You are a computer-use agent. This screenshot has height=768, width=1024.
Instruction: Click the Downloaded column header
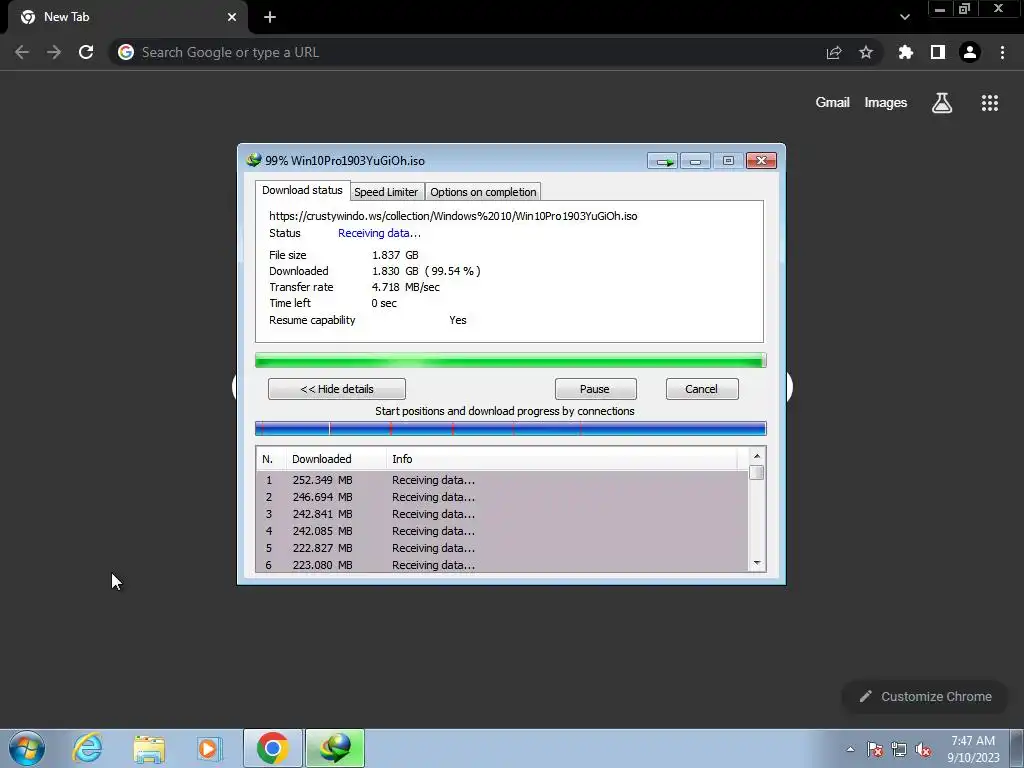[336, 459]
